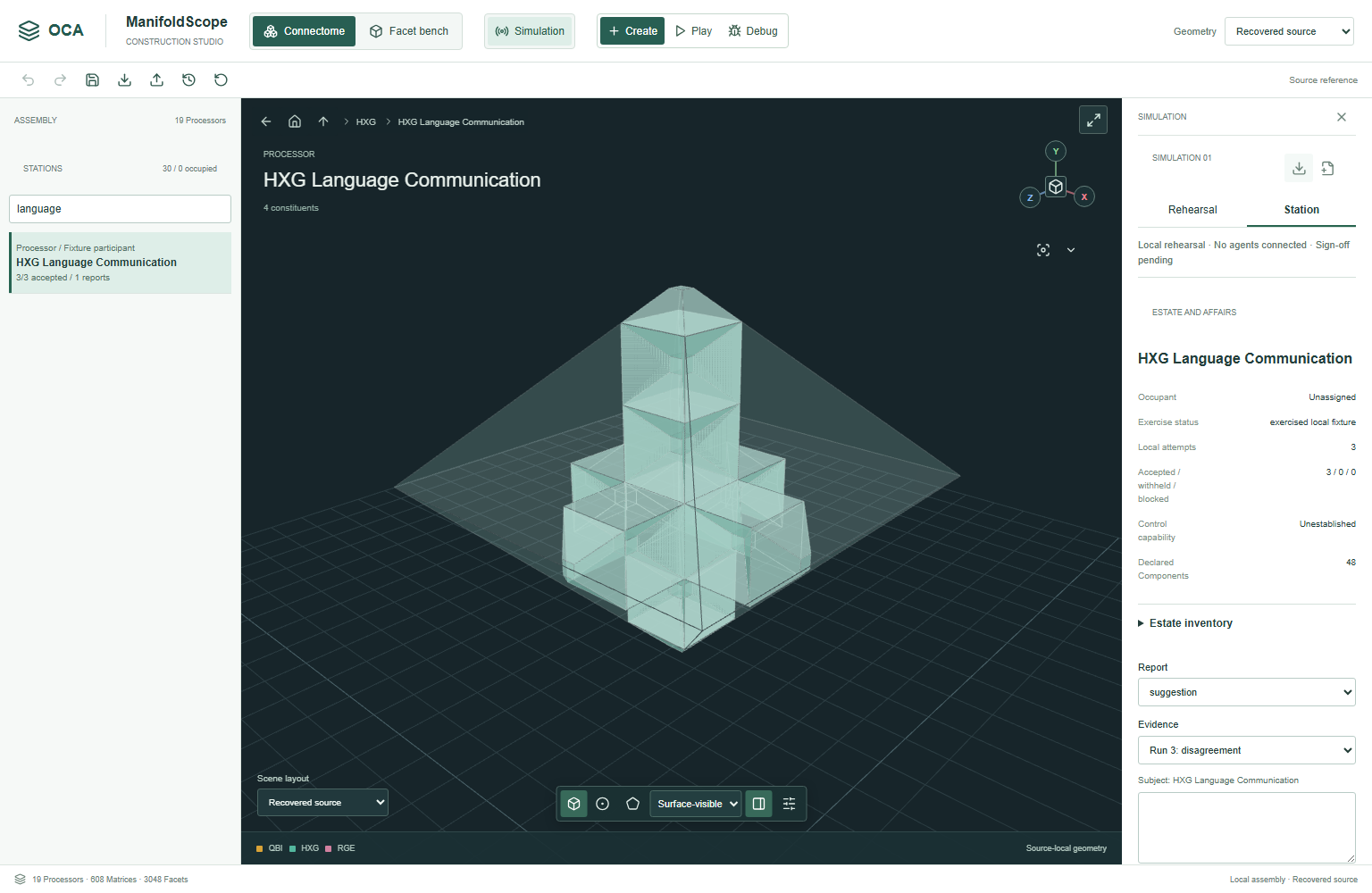Click the viewport home icon
The height and width of the screenshot is (893, 1372).
(x=295, y=121)
